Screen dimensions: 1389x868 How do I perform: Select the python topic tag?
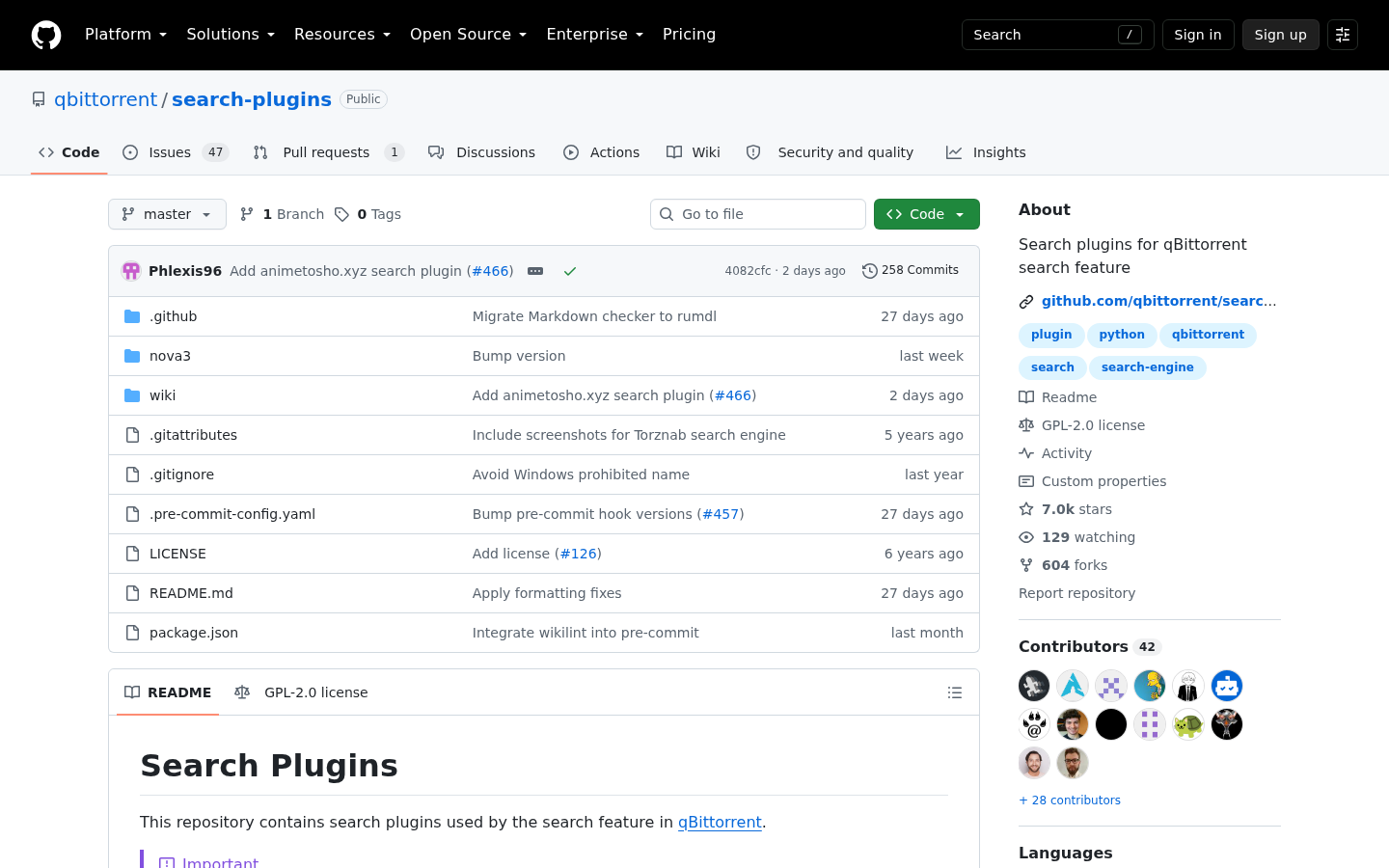[1122, 335]
